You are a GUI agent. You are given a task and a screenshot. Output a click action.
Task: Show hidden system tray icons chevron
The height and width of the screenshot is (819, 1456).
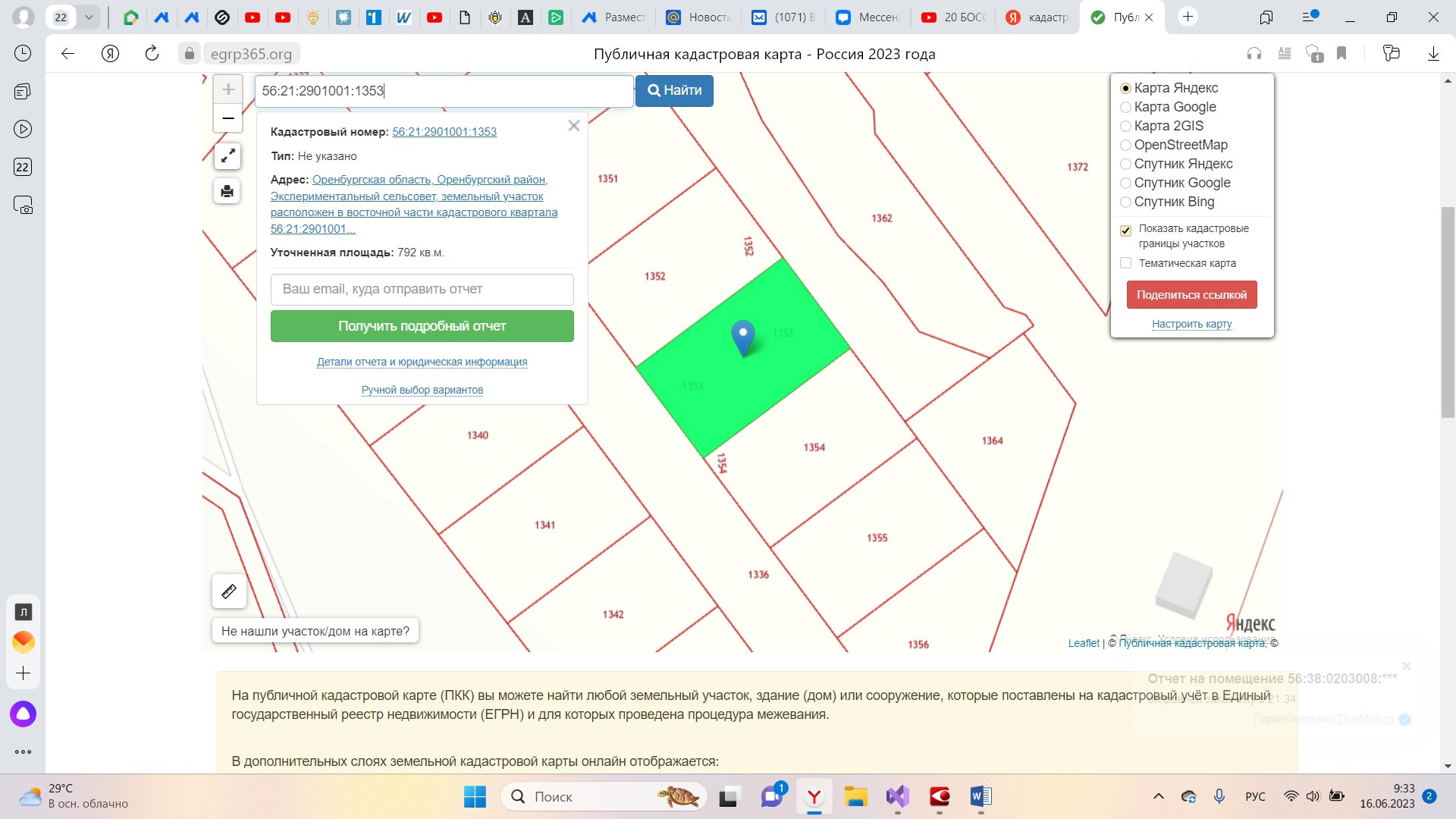tap(1158, 796)
